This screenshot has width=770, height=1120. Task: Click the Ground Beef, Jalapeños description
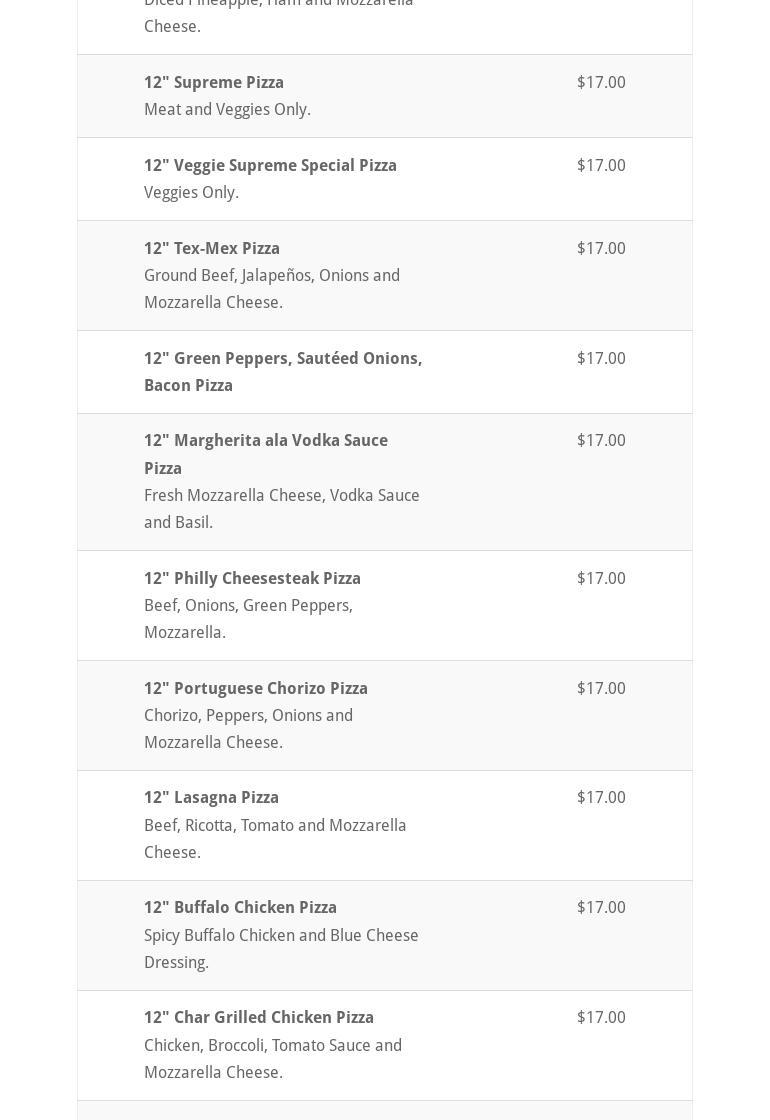(x=272, y=289)
